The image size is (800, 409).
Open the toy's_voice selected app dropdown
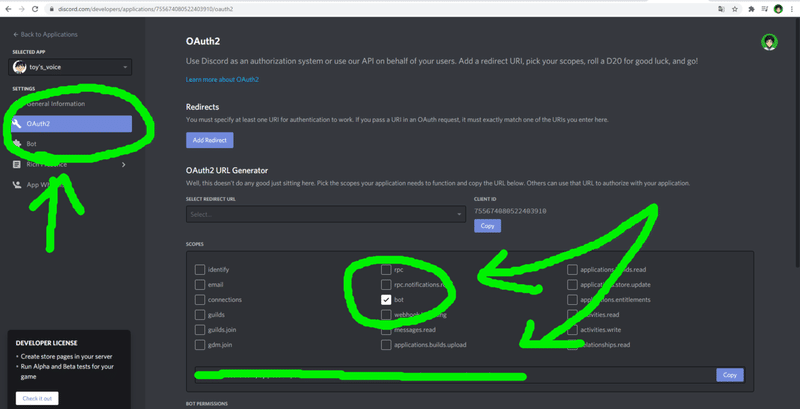(x=70, y=67)
